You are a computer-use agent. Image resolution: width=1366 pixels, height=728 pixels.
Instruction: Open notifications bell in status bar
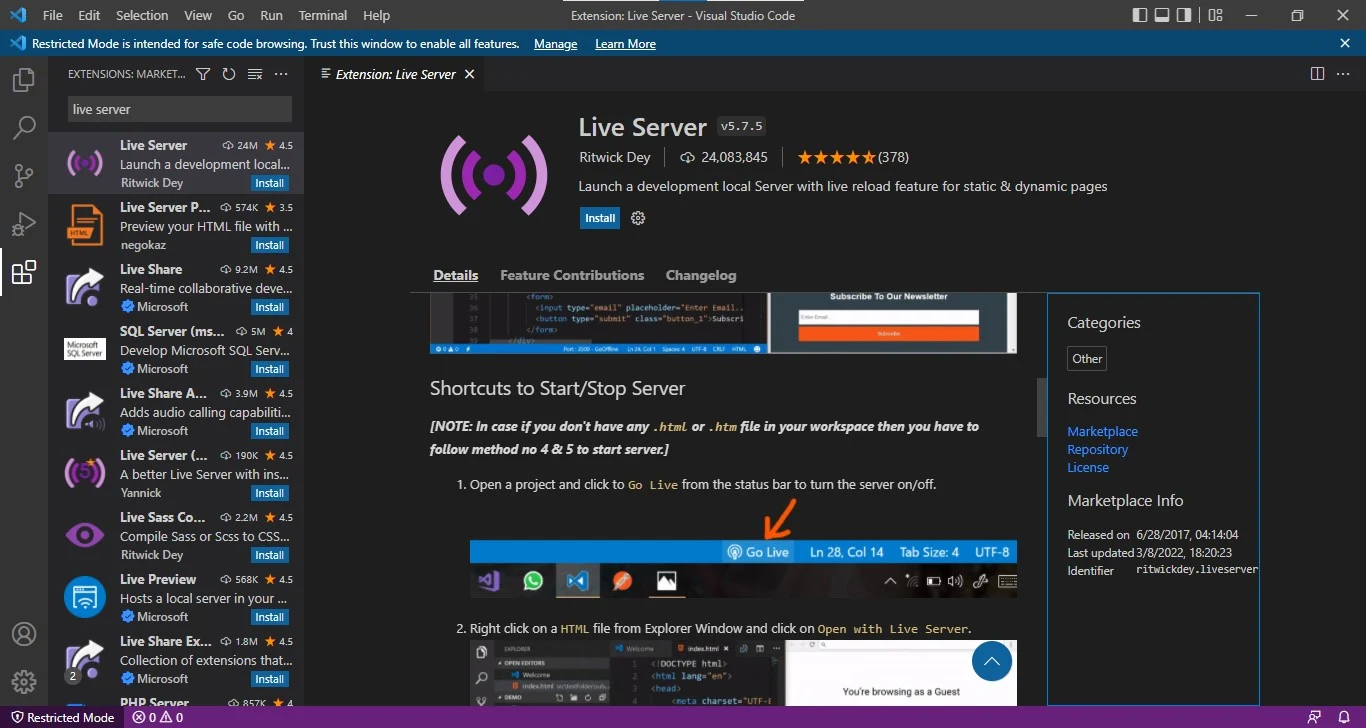(1344, 717)
